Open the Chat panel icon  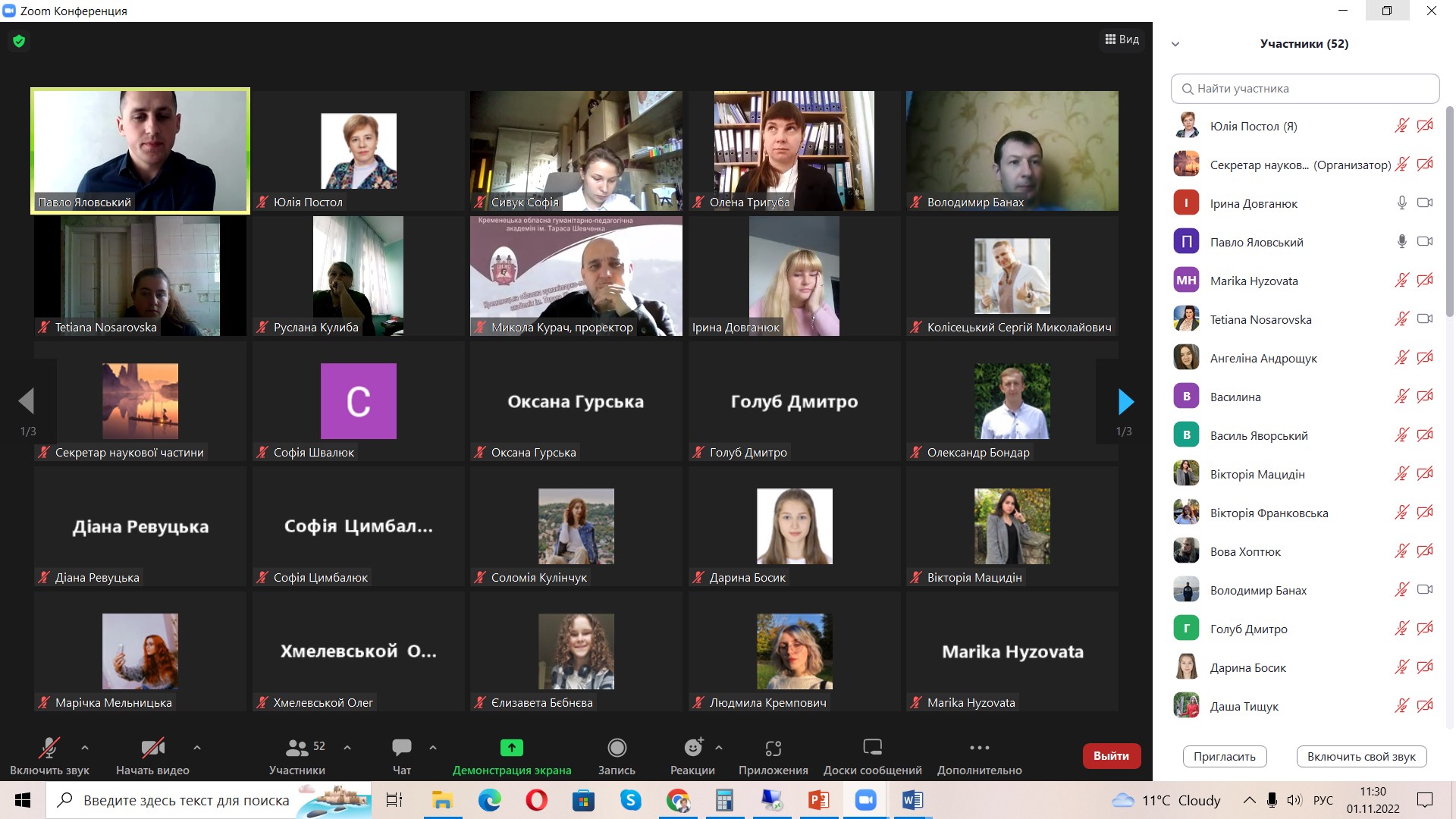coord(401,748)
